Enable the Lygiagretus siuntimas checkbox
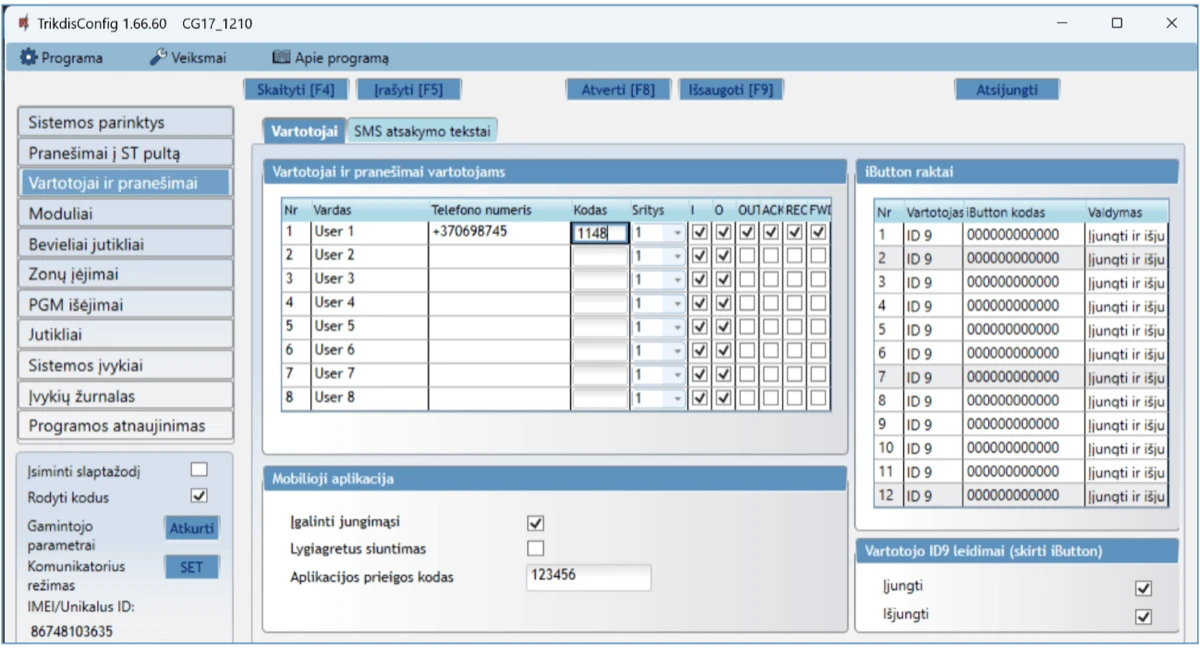This screenshot has width=1200, height=648. (x=536, y=548)
